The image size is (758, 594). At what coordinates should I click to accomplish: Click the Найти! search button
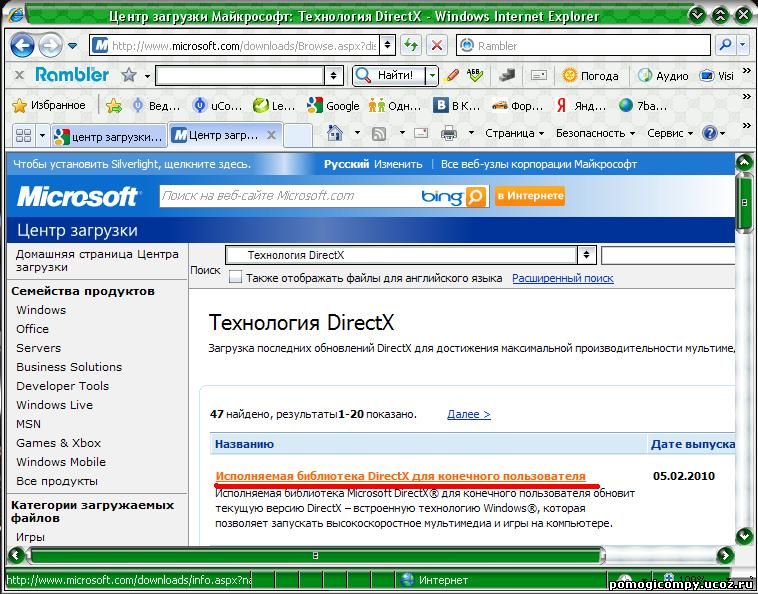(x=389, y=75)
